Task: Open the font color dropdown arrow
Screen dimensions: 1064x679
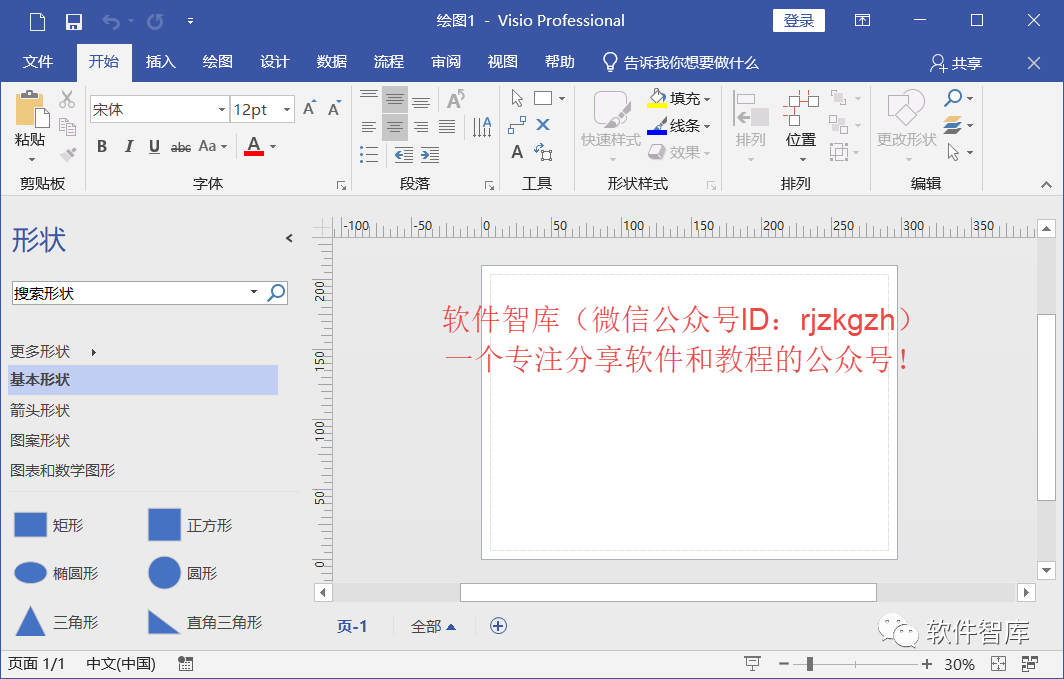Action: [x=273, y=147]
